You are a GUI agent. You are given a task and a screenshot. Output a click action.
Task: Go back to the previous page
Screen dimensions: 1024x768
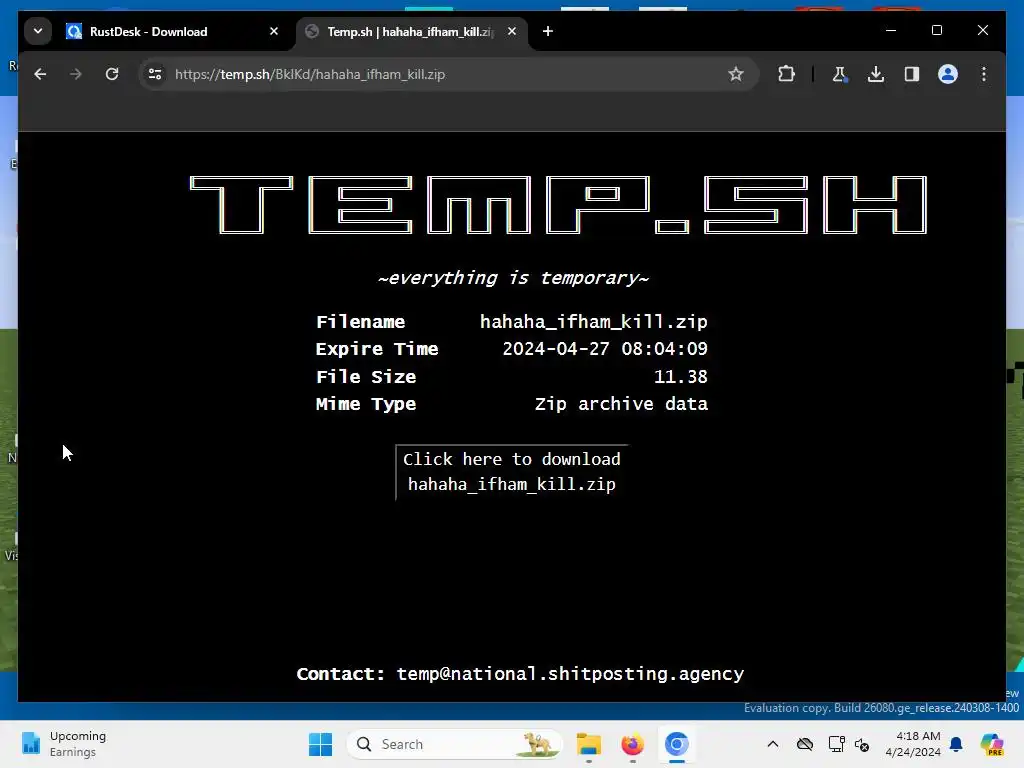pyautogui.click(x=40, y=74)
